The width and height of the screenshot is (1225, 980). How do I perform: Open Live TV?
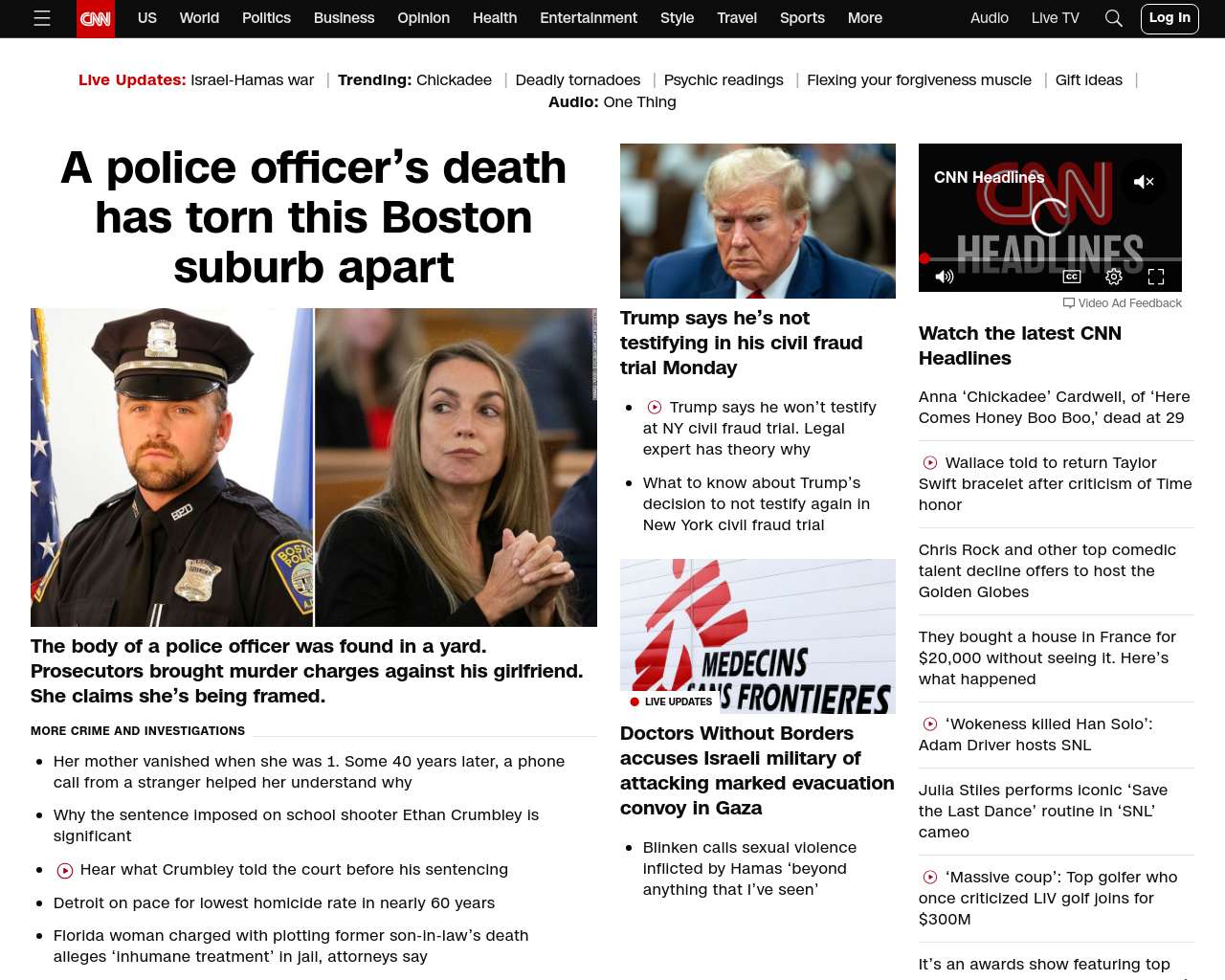coord(1056,18)
